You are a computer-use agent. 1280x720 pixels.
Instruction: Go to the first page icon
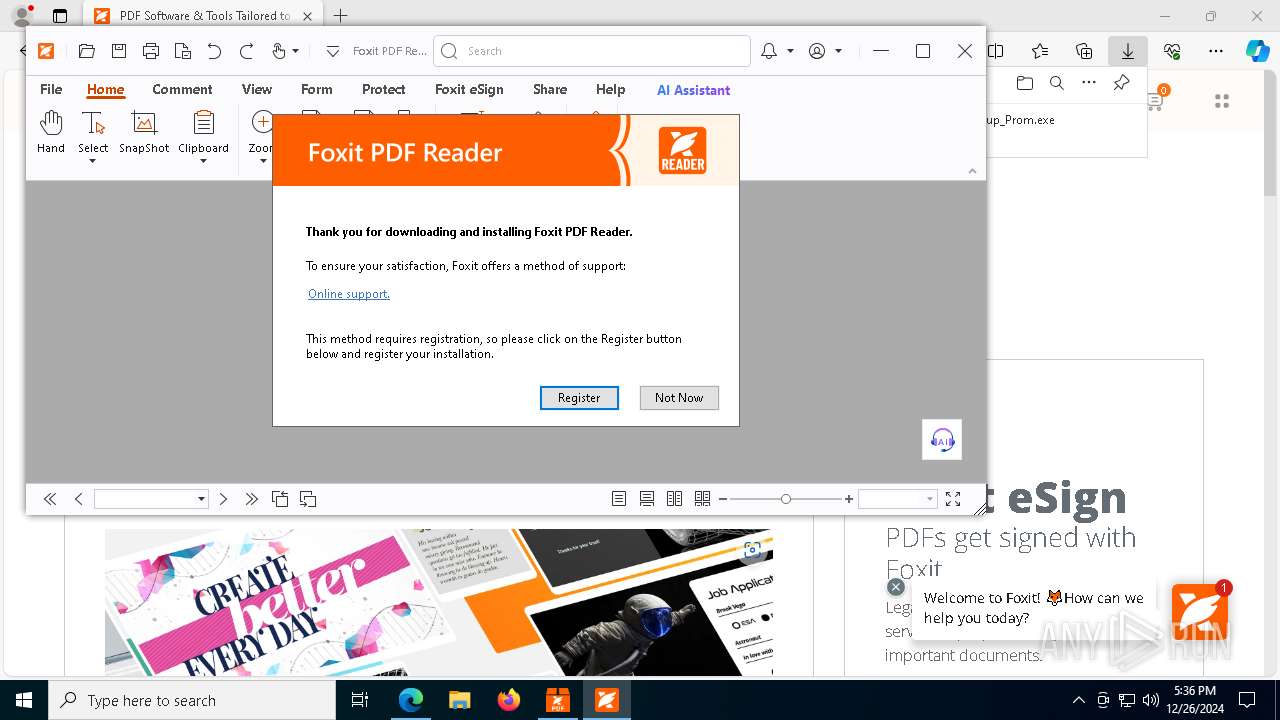click(x=49, y=499)
